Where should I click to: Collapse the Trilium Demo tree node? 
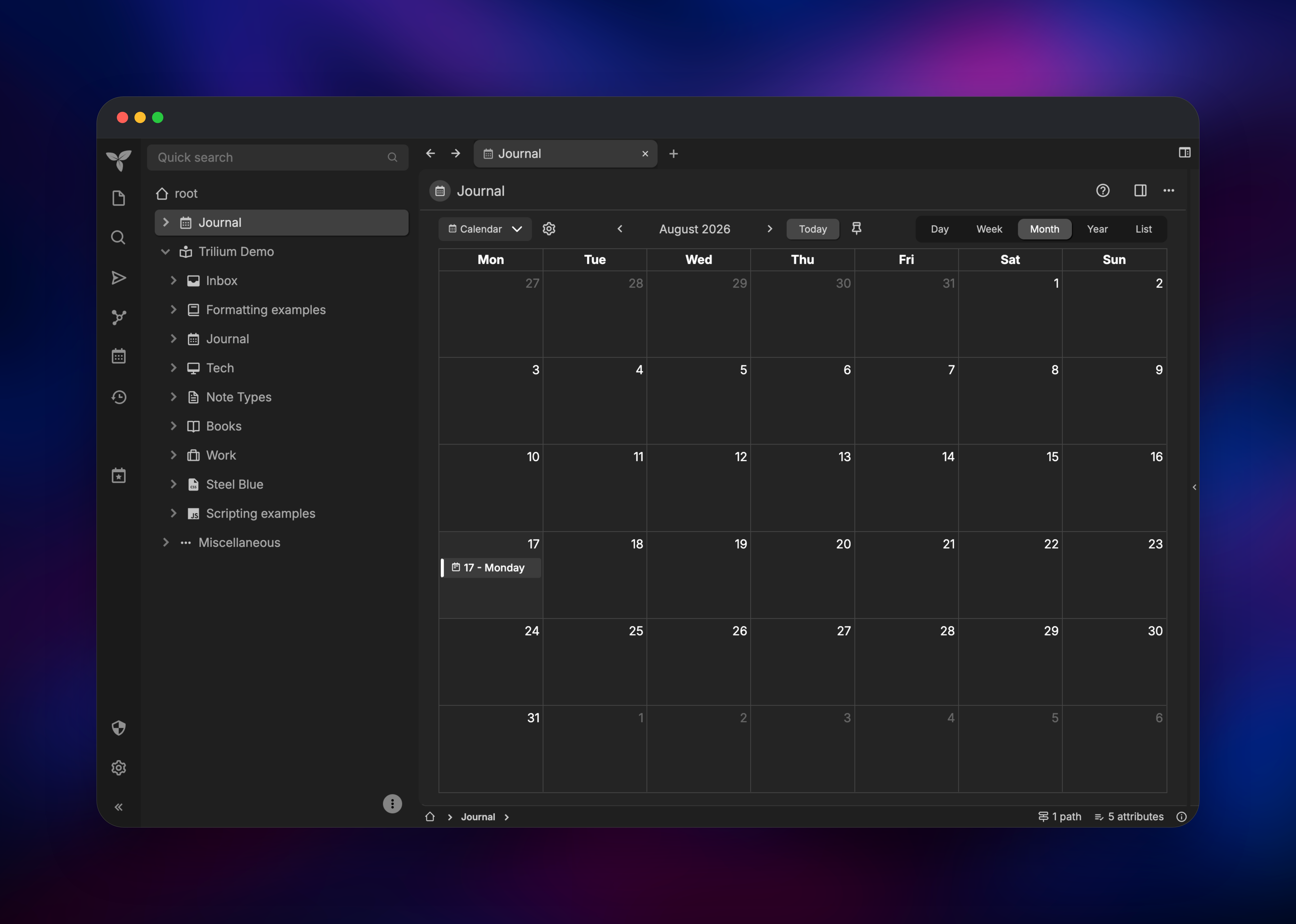coord(166,252)
